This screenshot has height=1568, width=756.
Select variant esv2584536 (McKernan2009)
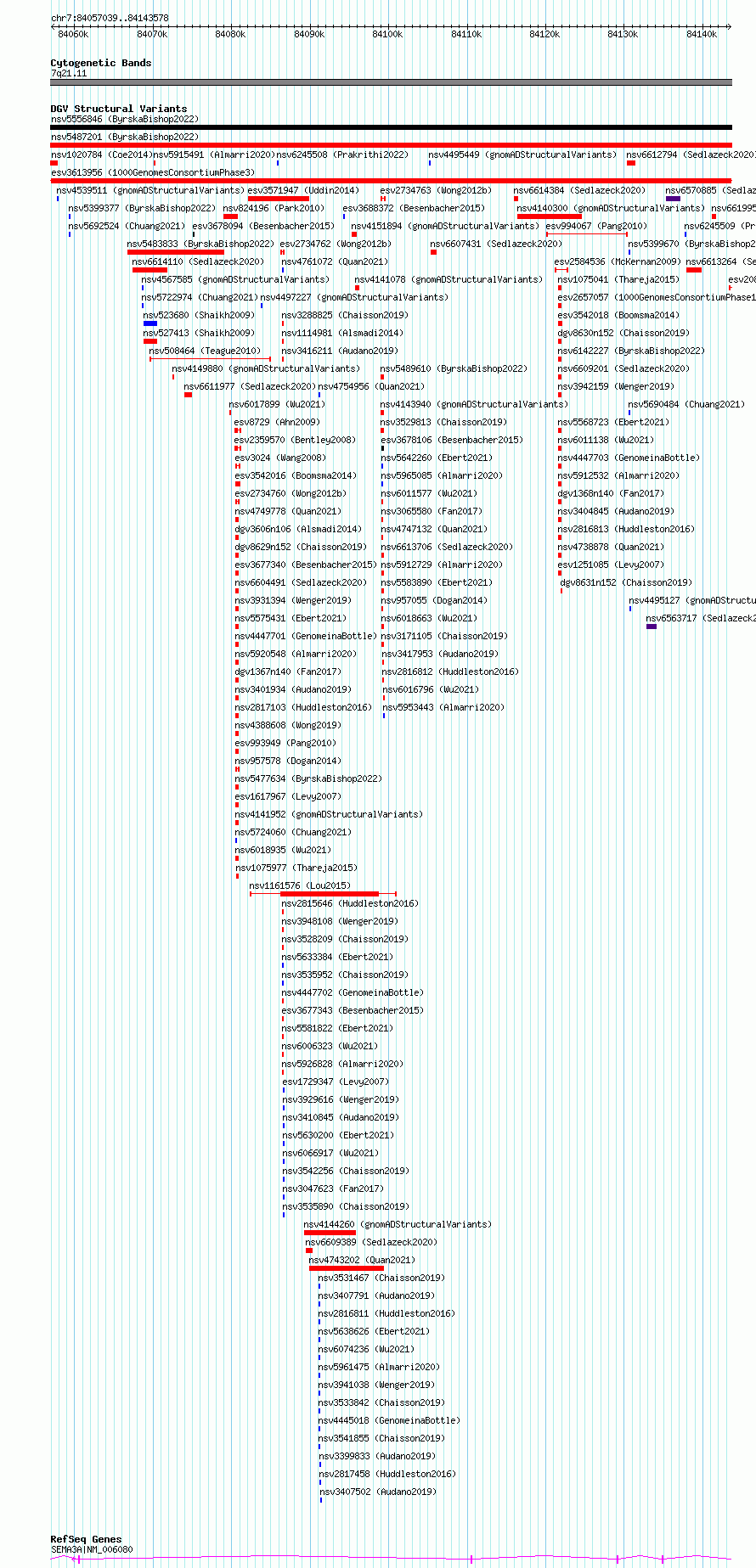(x=618, y=262)
